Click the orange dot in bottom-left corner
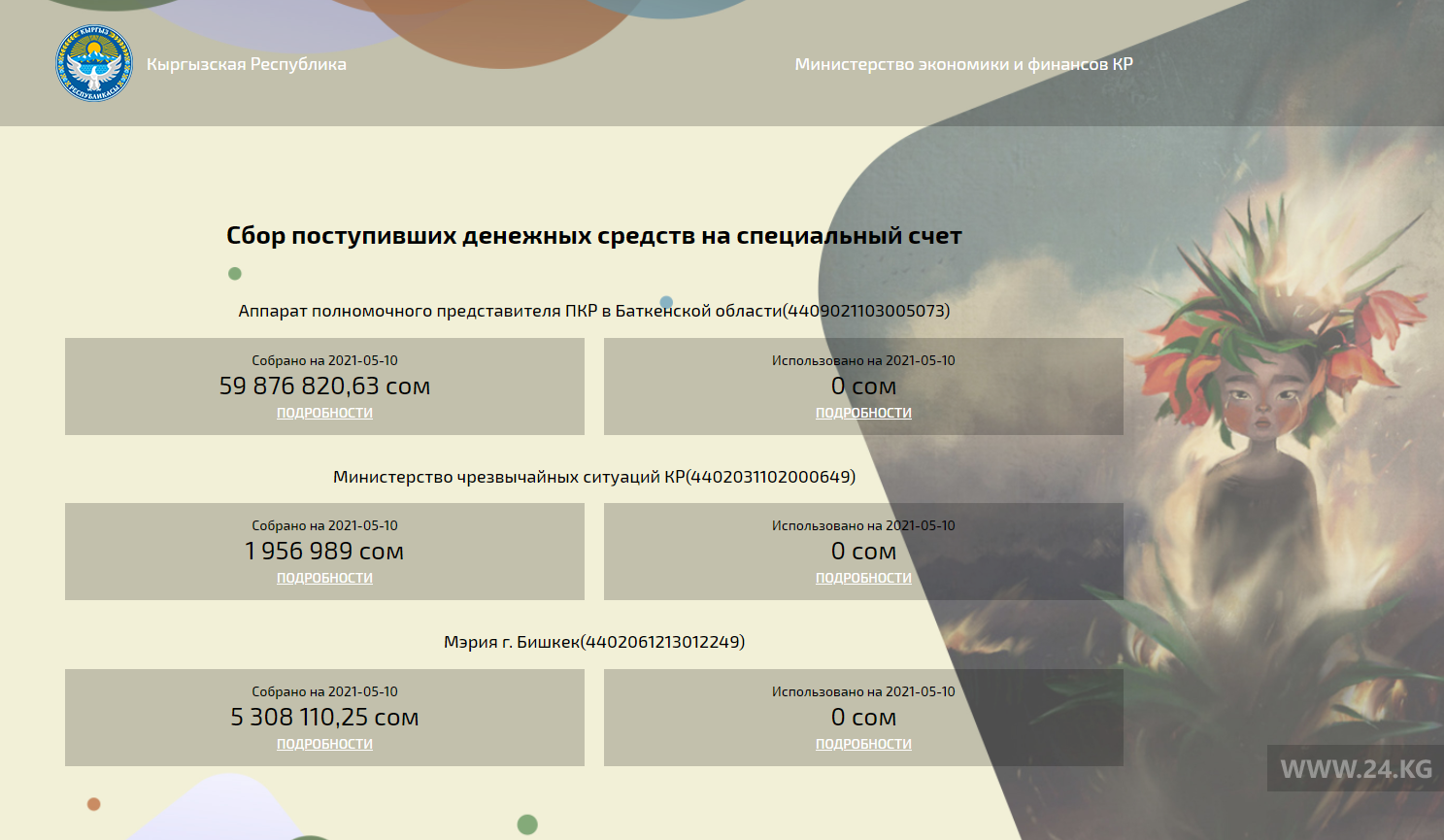 (x=93, y=804)
